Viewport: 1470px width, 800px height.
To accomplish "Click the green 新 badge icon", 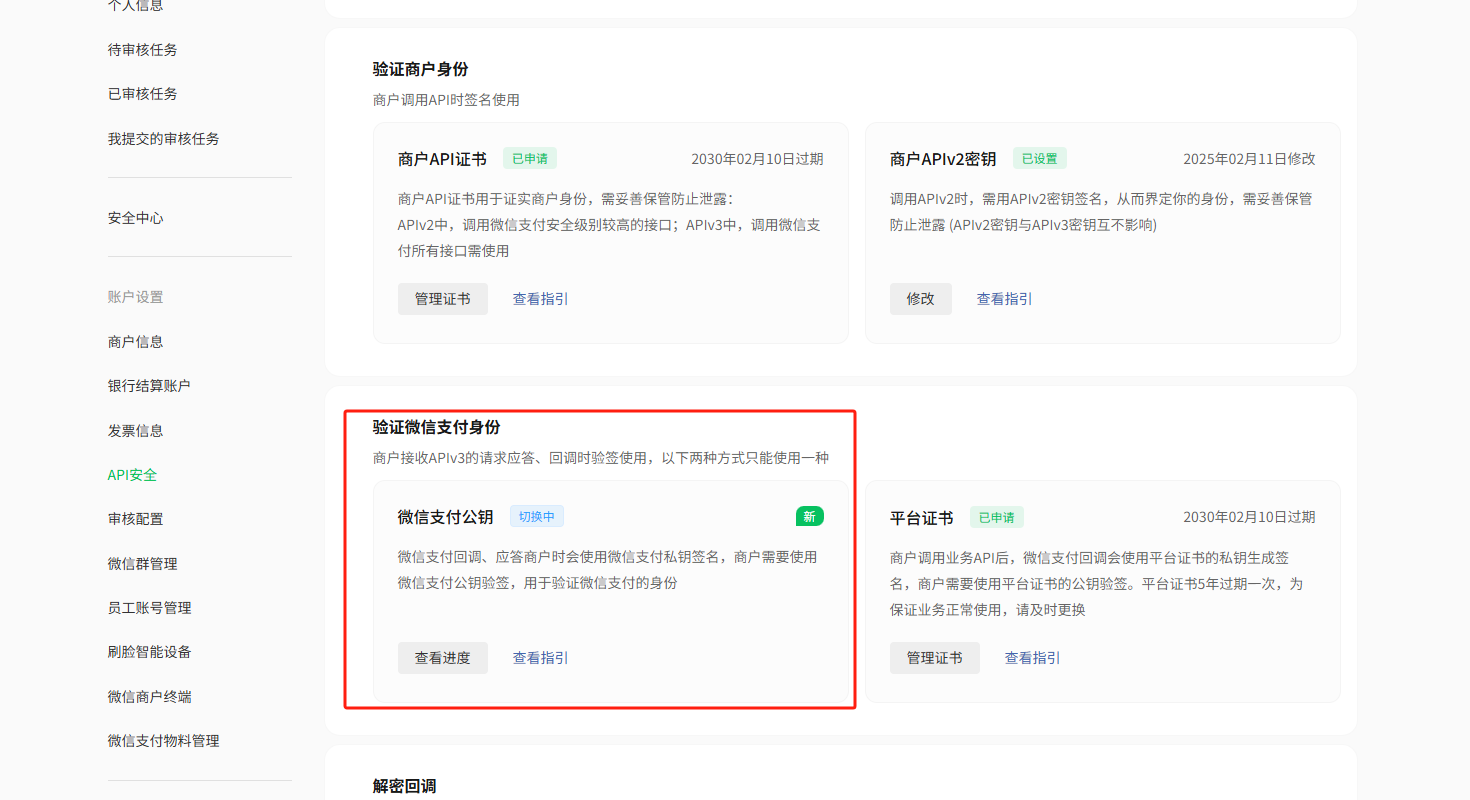I will [x=809, y=516].
